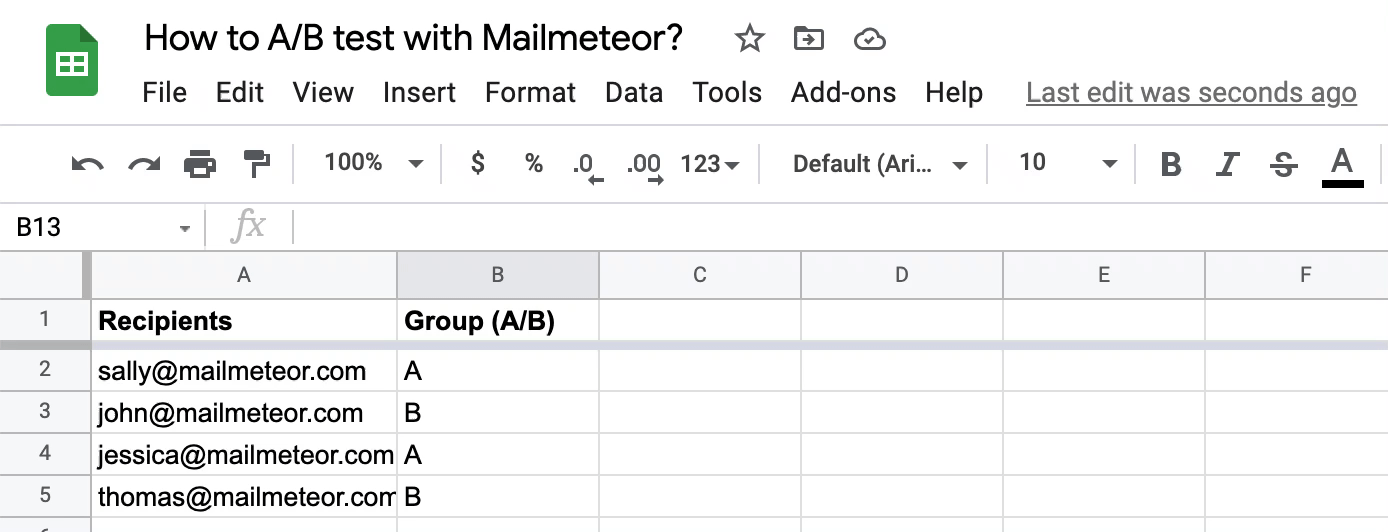Open the Data menu
Screen dimensions: 1388x532
[634, 93]
